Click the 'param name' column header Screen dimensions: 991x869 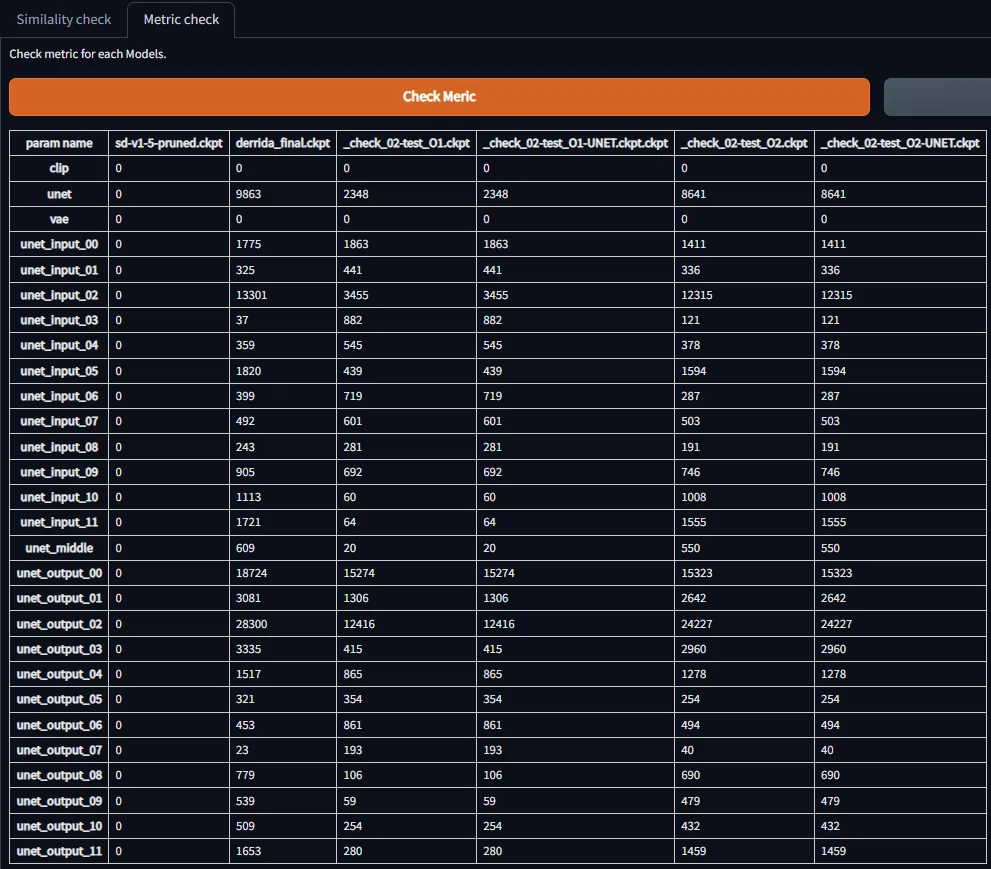(59, 143)
